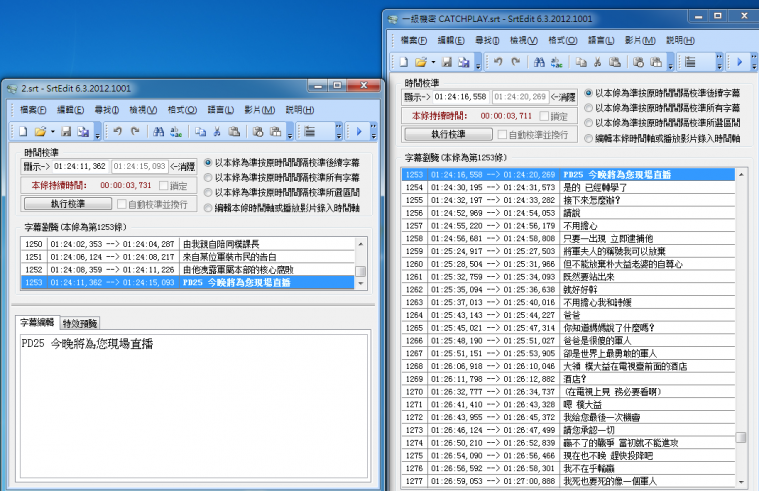
Task: Click Undo arrow in 2.srt window
Action: (x=118, y=131)
